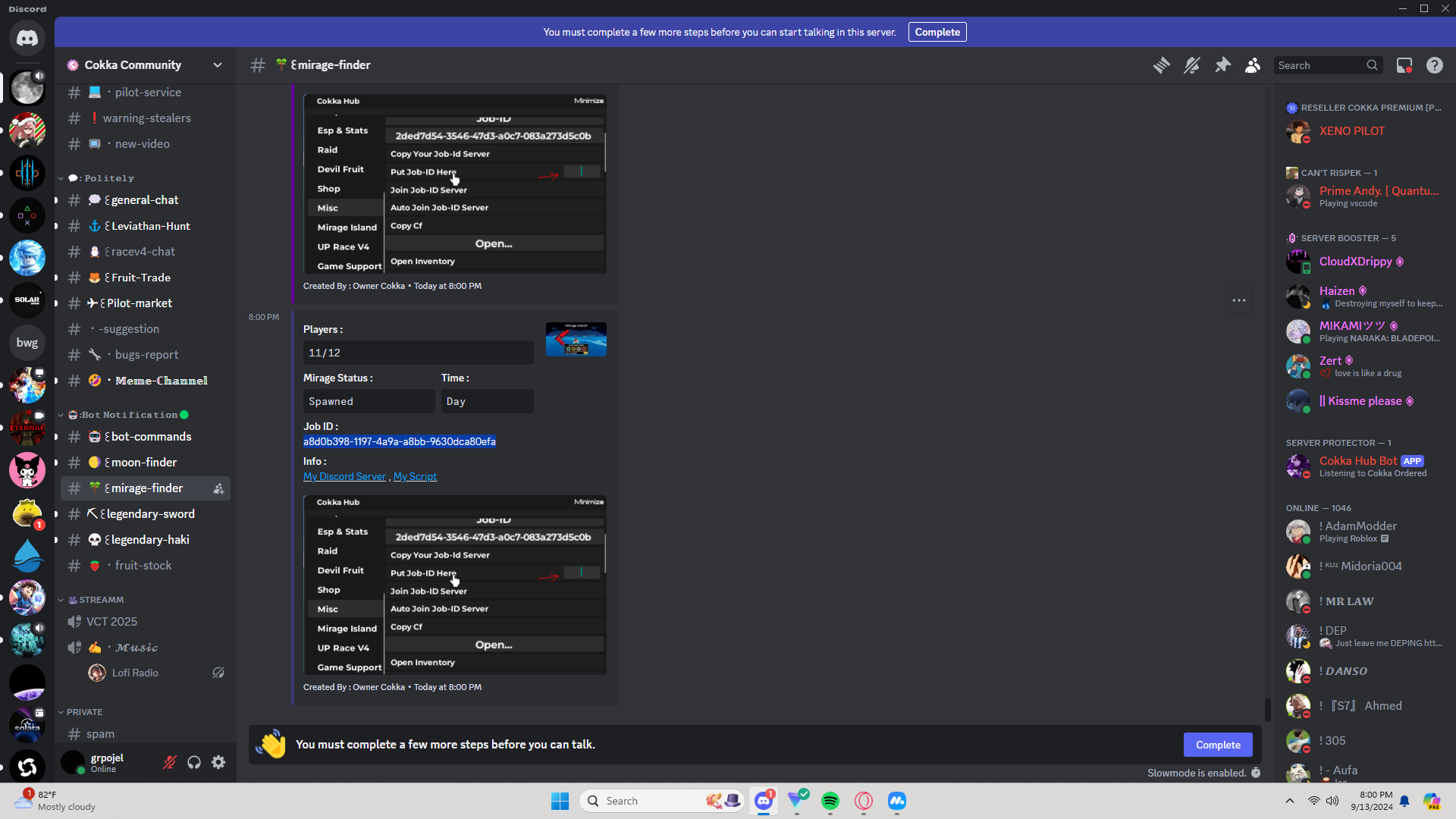Open Wi-Fi network status in tray
The height and width of the screenshot is (819, 1456).
click(x=1313, y=801)
